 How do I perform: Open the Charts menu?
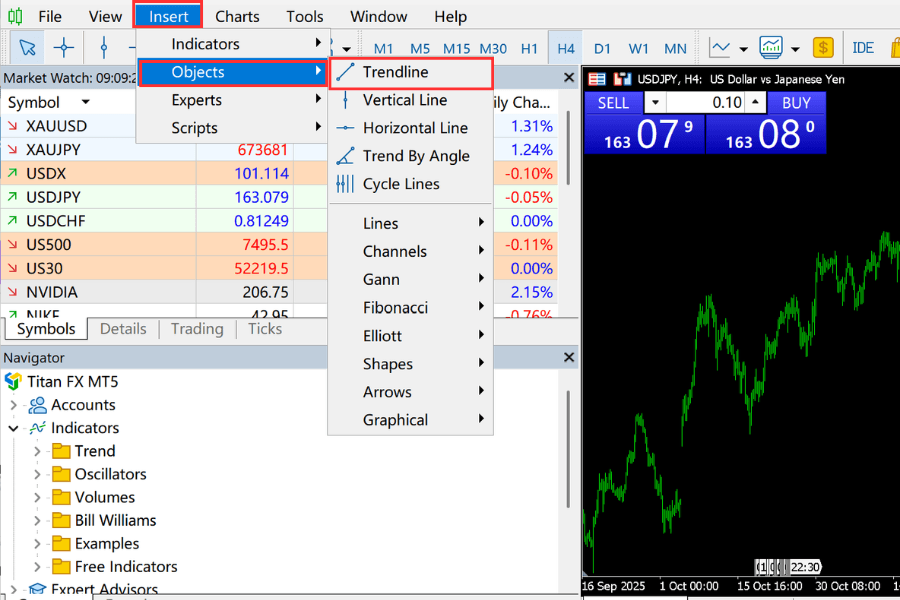pos(237,17)
